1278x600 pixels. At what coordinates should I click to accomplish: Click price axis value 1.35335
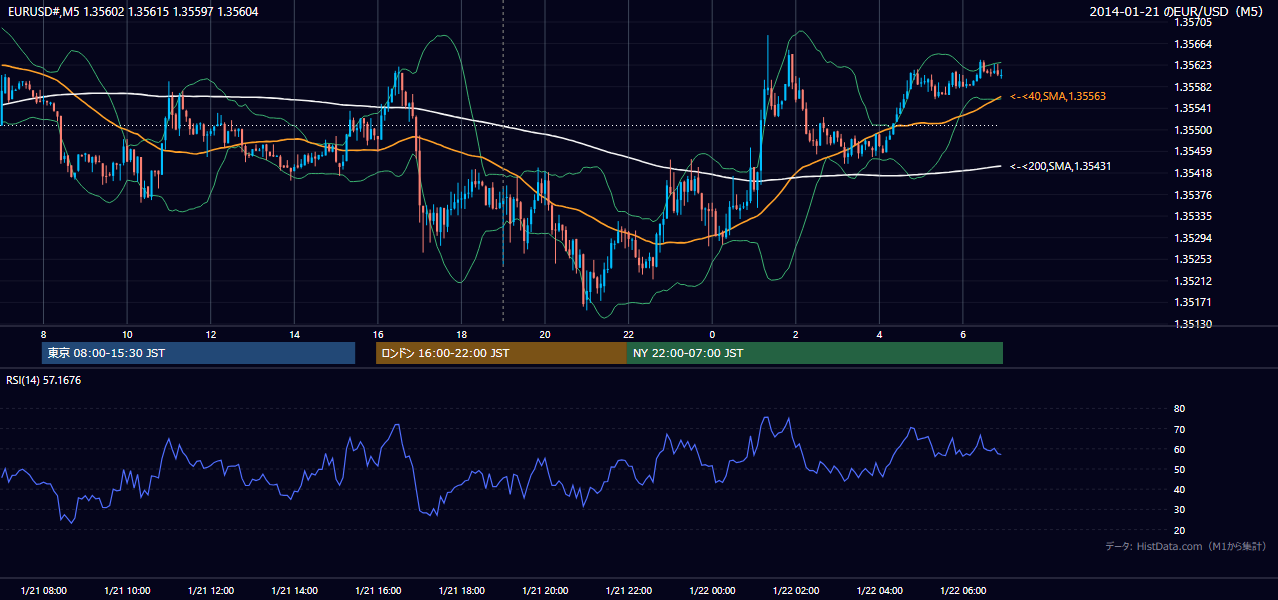coord(1193,216)
